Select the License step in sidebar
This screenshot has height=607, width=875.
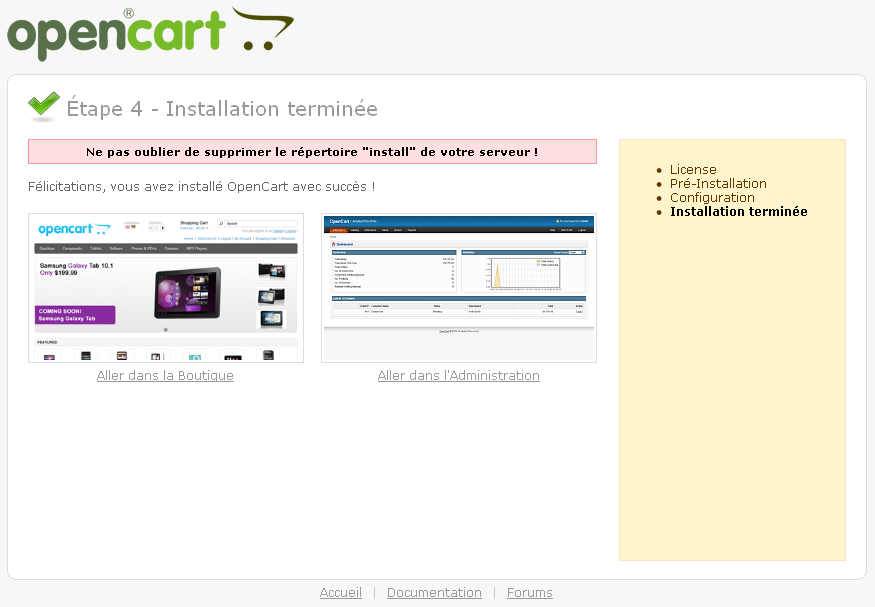point(693,170)
